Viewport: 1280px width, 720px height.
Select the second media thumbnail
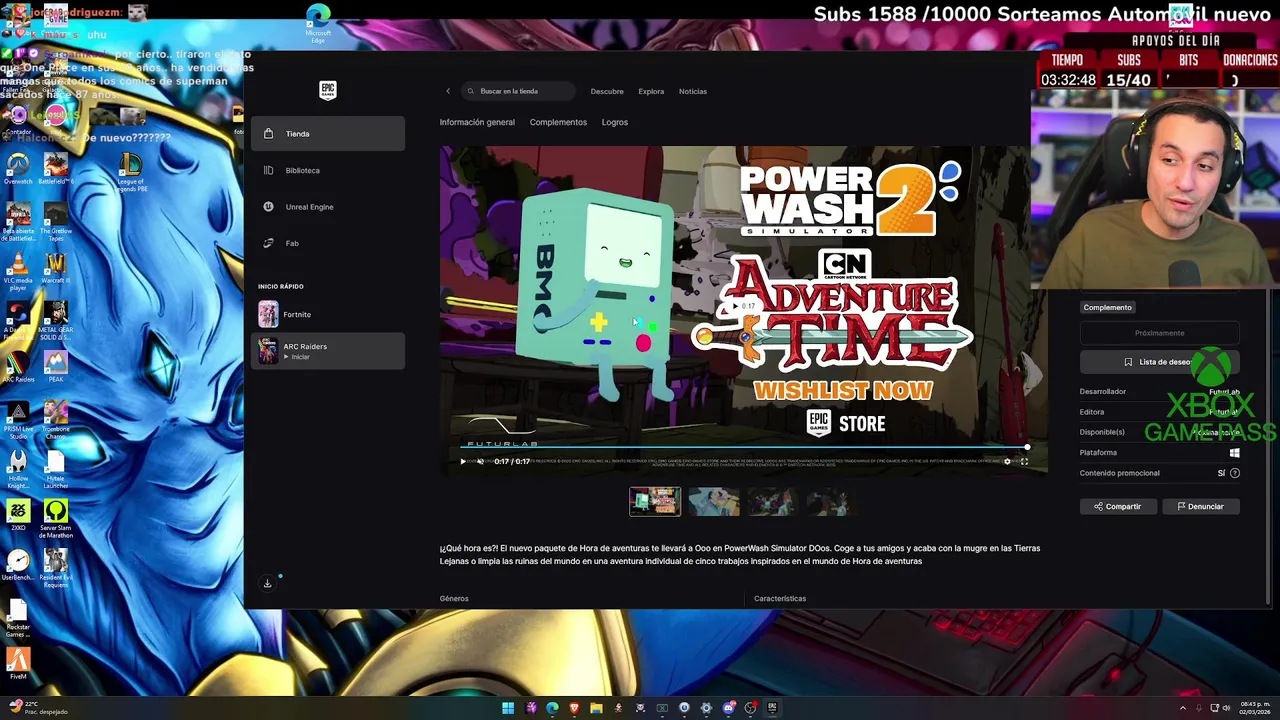(713, 501)
